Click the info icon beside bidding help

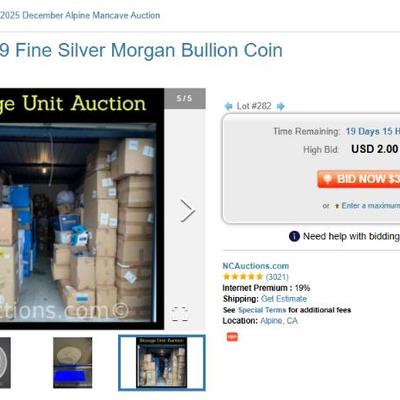point(294,236)
